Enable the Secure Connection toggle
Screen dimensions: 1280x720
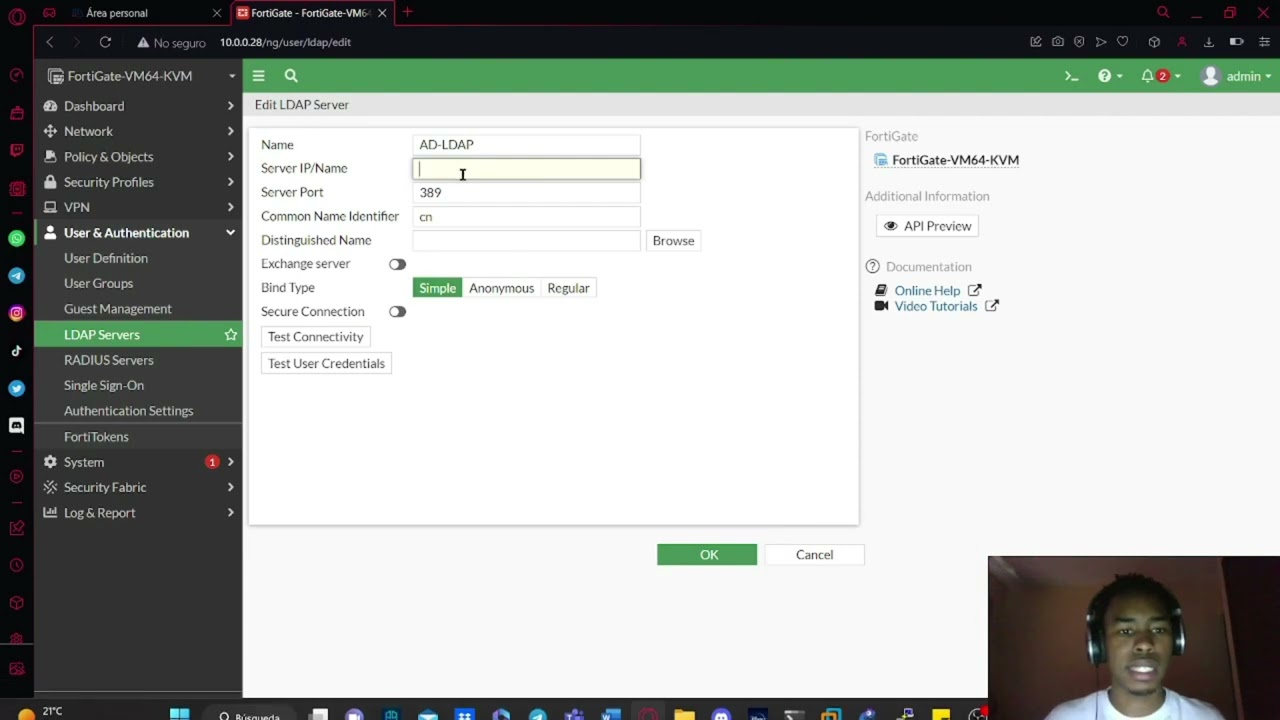coord(397,312)
